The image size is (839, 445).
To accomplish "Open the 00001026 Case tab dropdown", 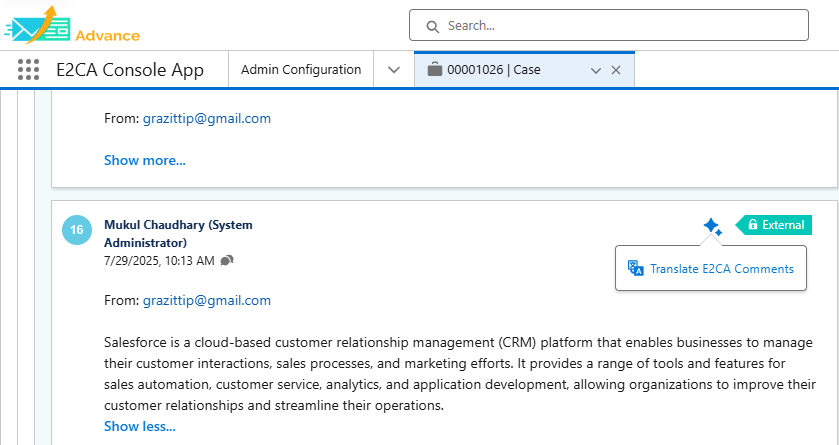I will 596,70.
